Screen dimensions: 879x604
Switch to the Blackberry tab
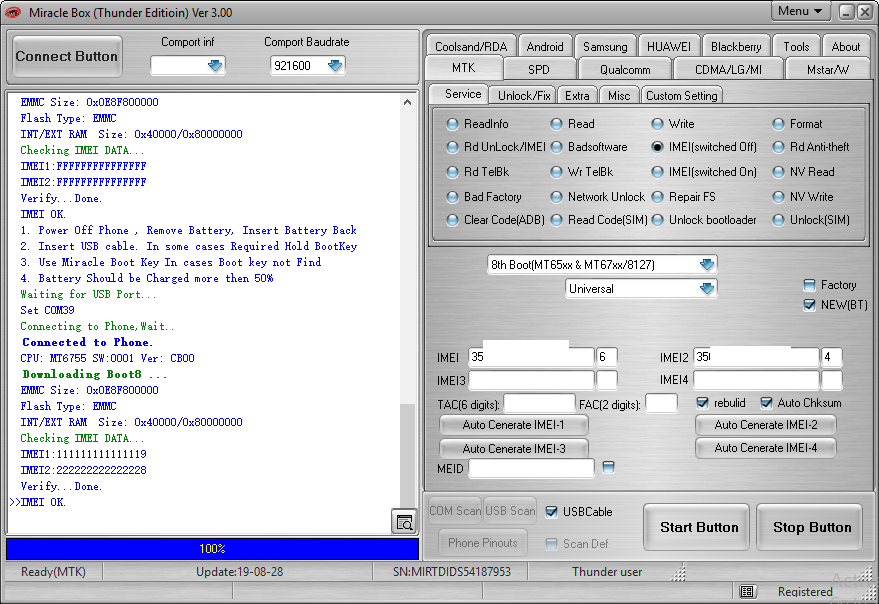click(x=736, y=47)
